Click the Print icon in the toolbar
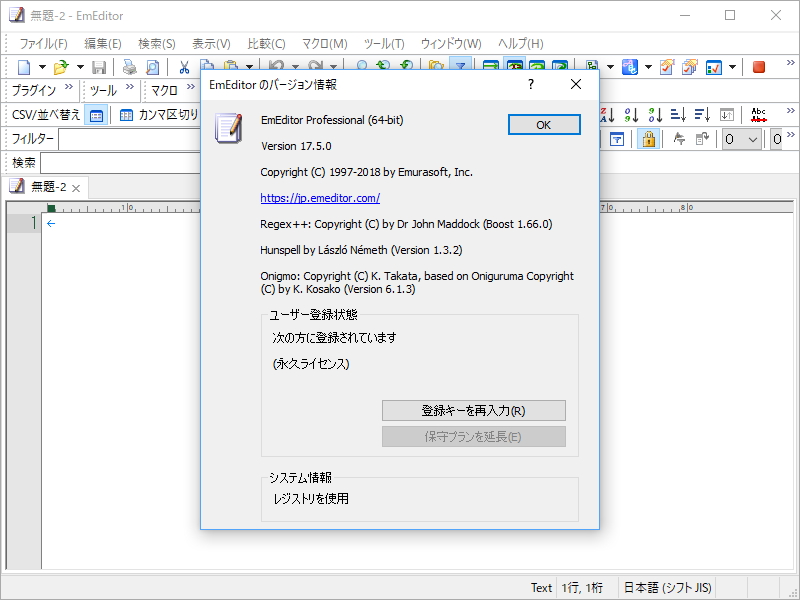The image size is (800, 600). [x=128, y=67]
